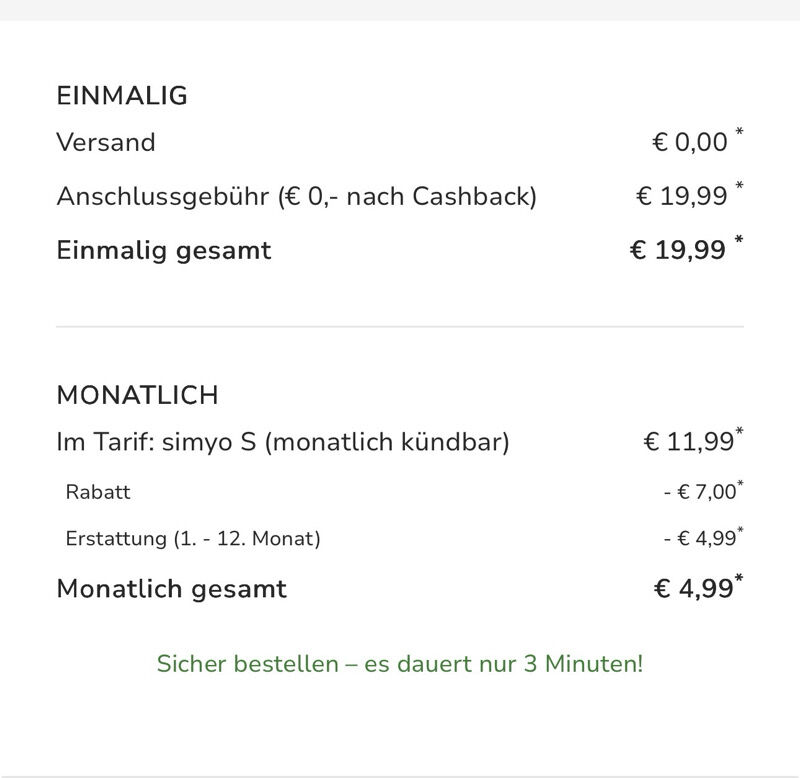
Task: Click the Rabatt discount label
Action: click(x=98, y=492)
